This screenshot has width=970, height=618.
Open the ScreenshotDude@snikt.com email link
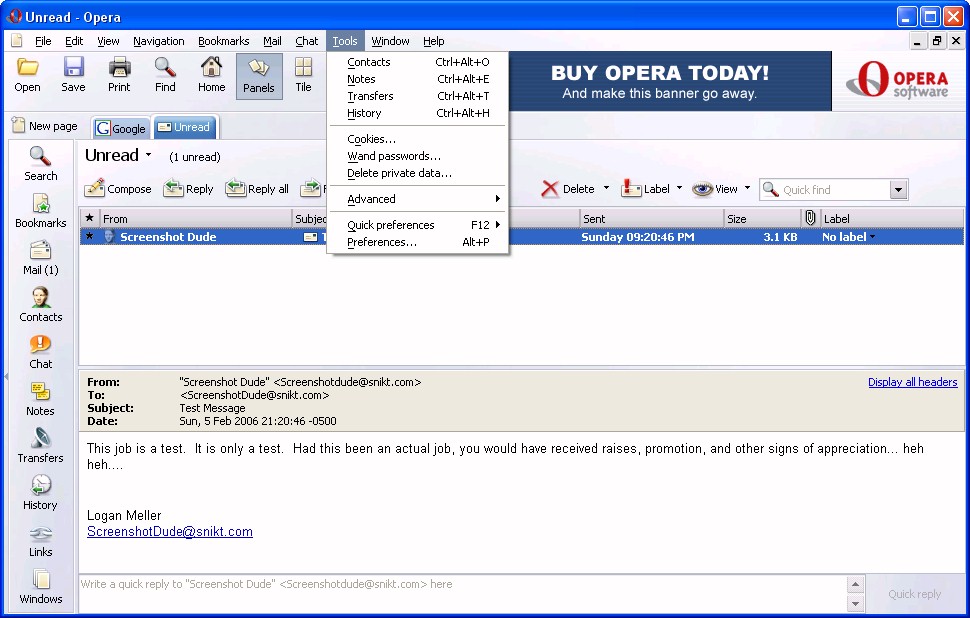point(170,531)
